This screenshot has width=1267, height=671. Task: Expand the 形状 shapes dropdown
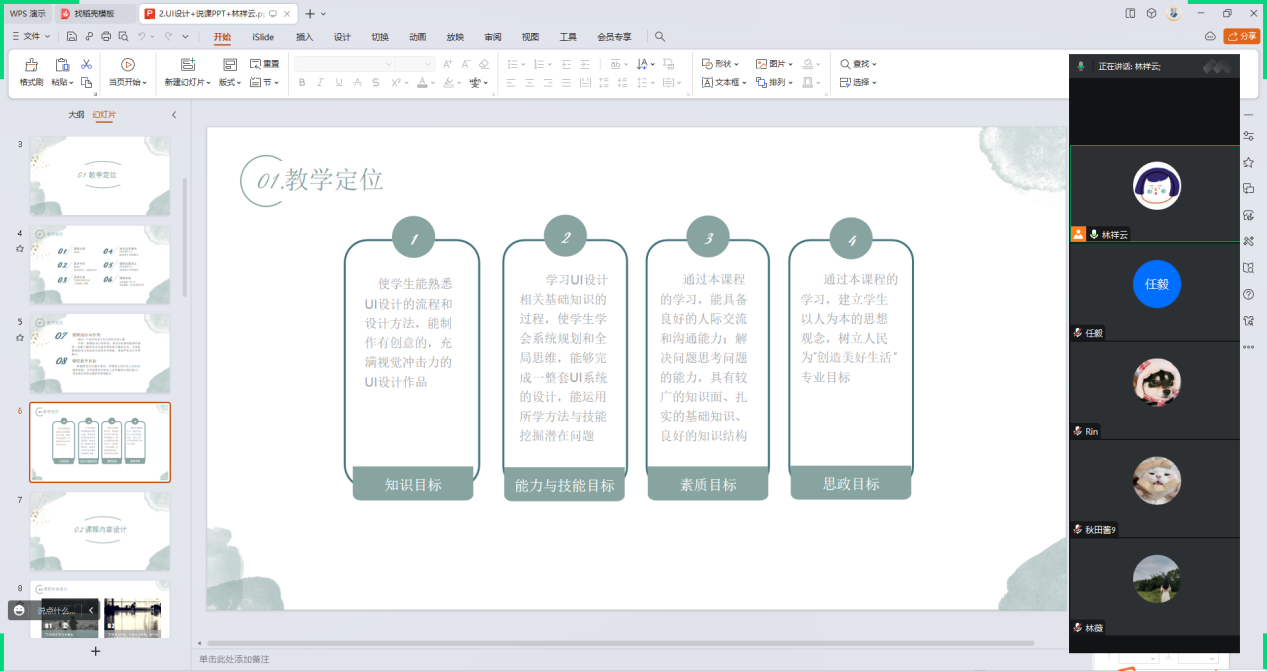(721, 64)
